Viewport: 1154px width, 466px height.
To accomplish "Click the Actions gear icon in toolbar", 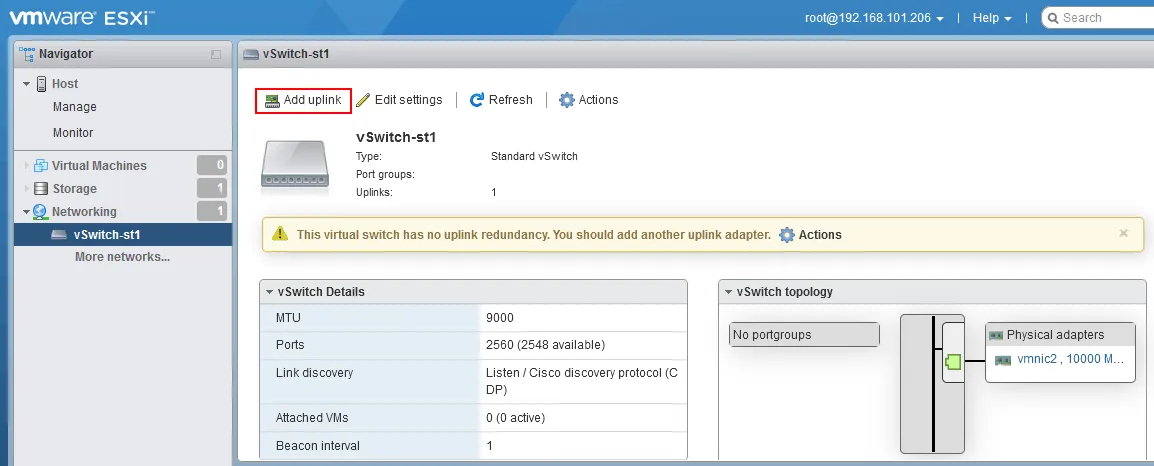I will coord(567,100).
